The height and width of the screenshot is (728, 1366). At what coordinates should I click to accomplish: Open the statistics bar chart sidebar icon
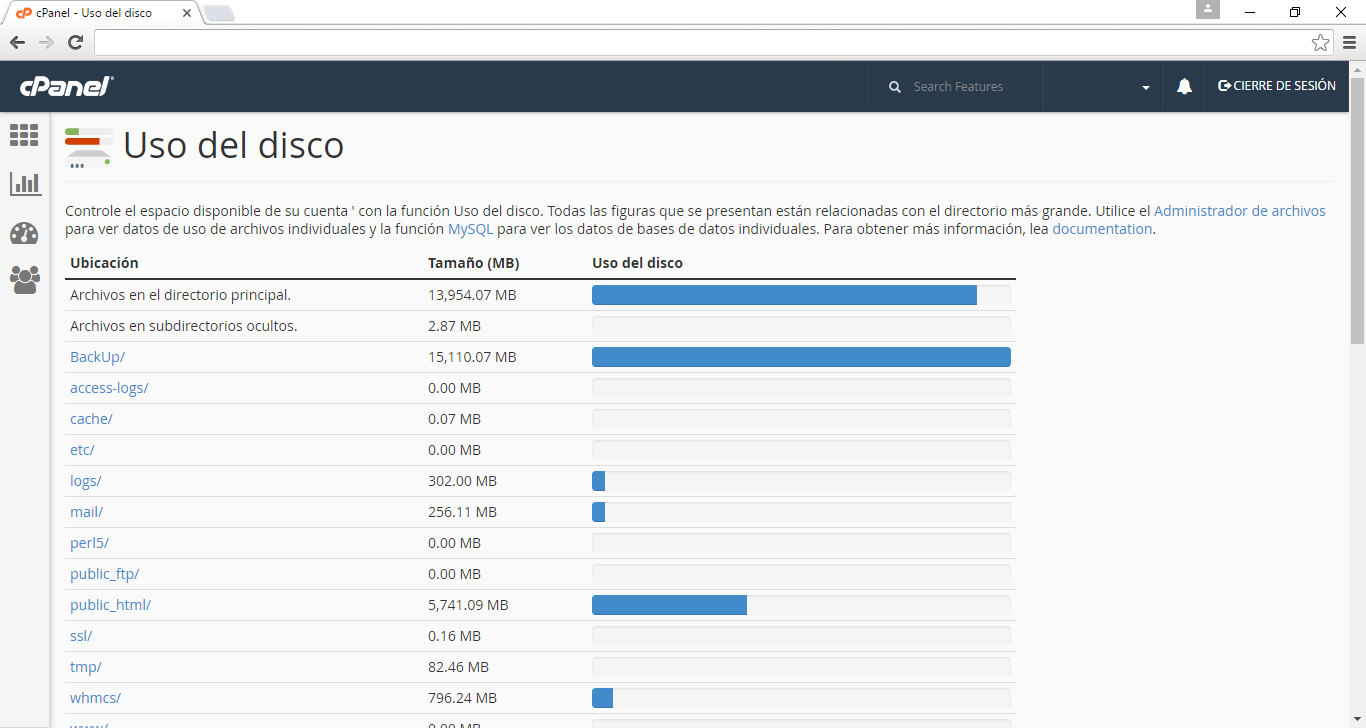coord(24,184)
